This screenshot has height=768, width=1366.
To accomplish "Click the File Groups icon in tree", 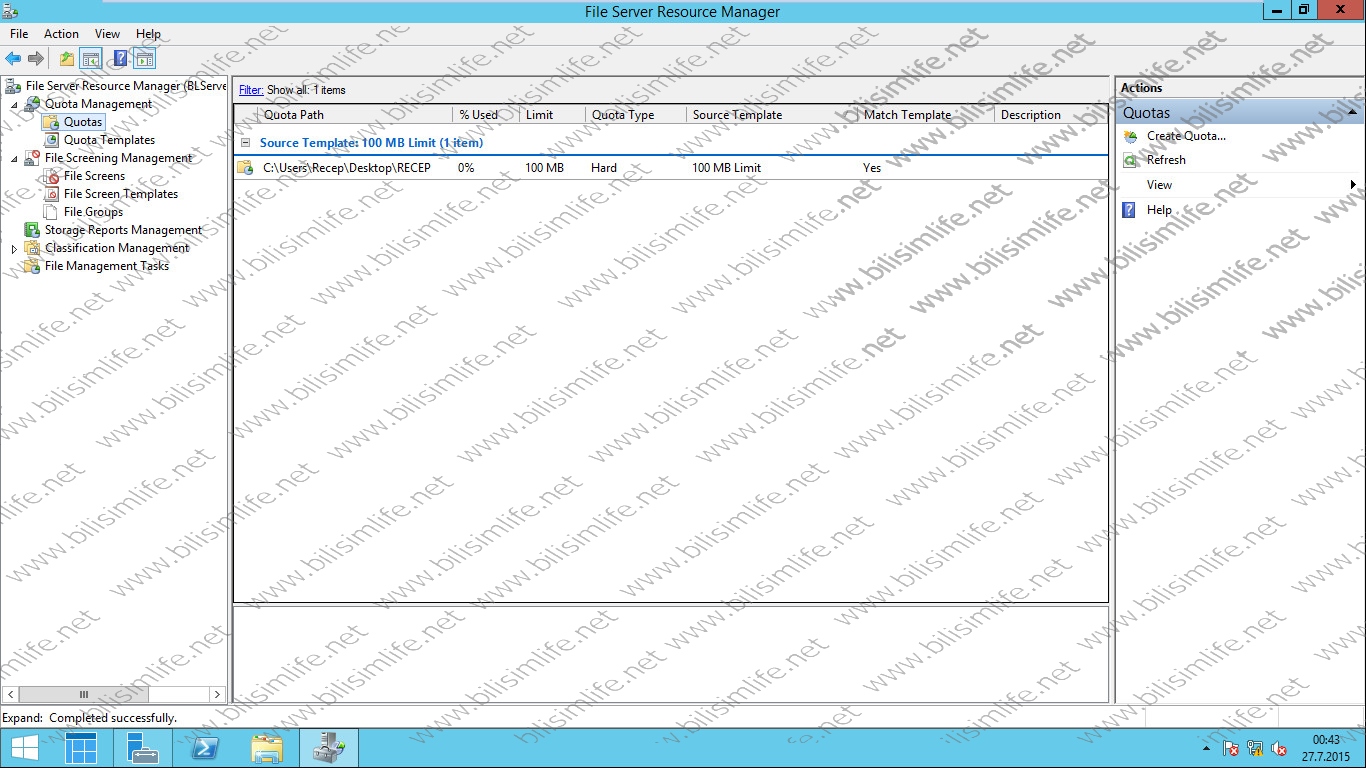I will tap(52, 212).
